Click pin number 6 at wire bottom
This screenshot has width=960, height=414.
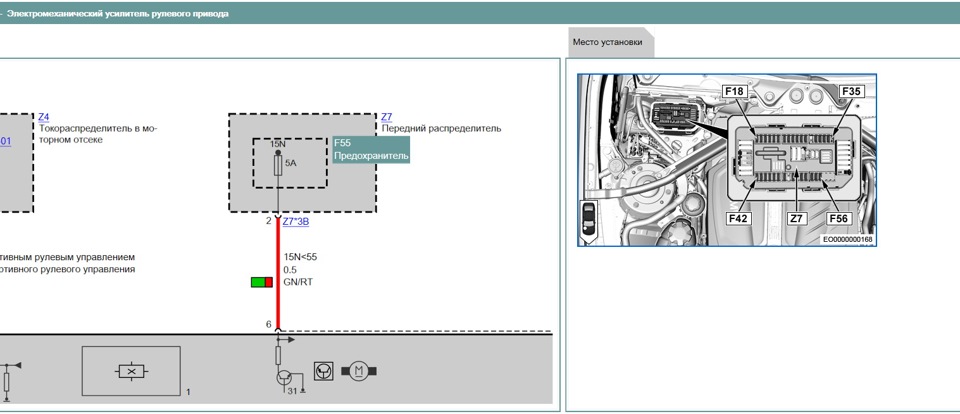click(x=268, y=325)
